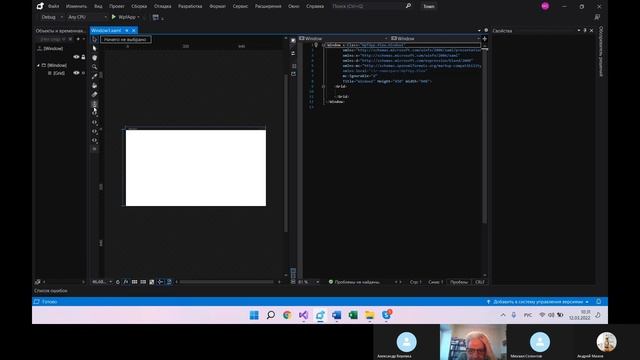Close the Properties panel

591,31
